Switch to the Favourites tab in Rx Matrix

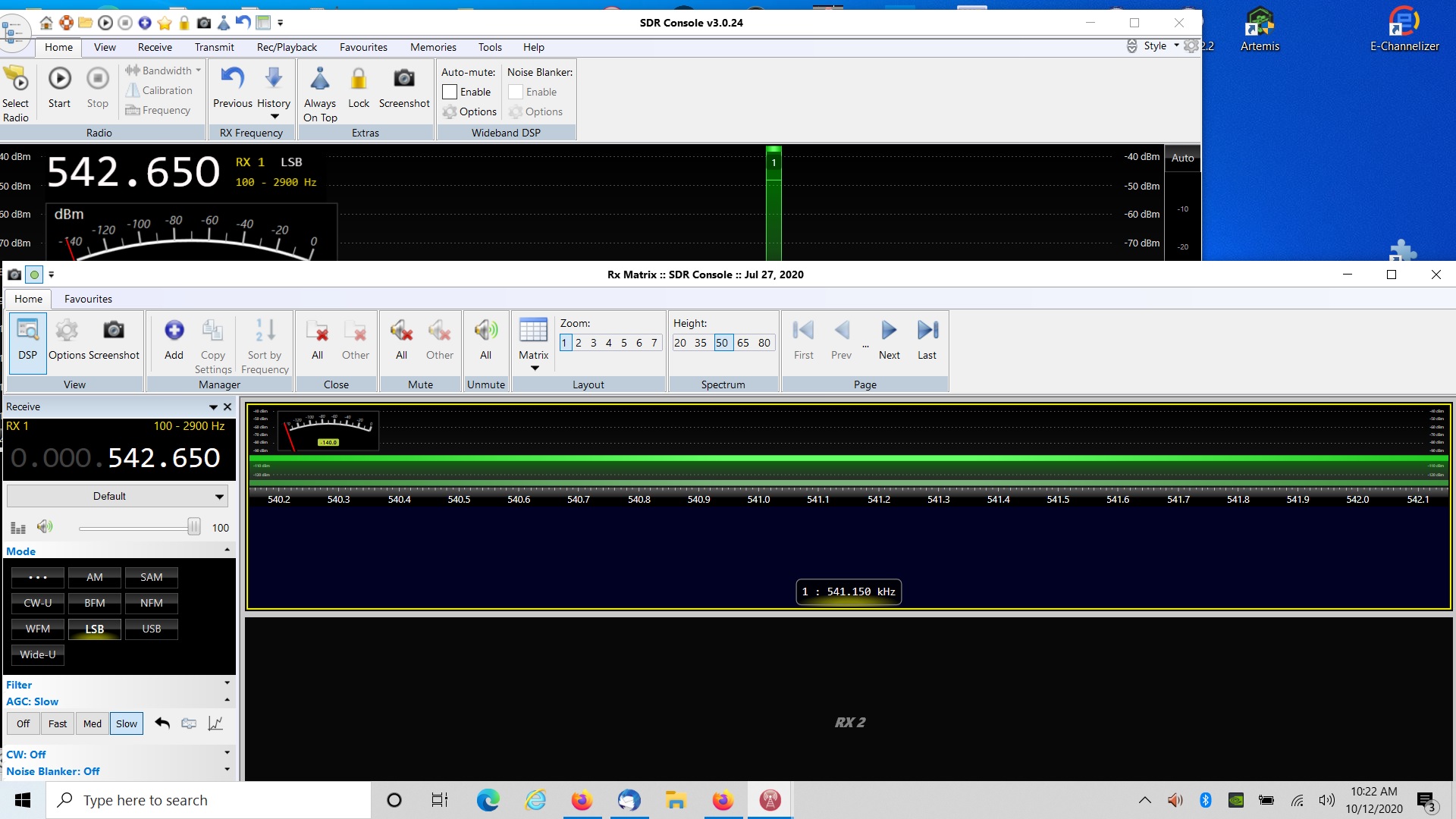88,299
